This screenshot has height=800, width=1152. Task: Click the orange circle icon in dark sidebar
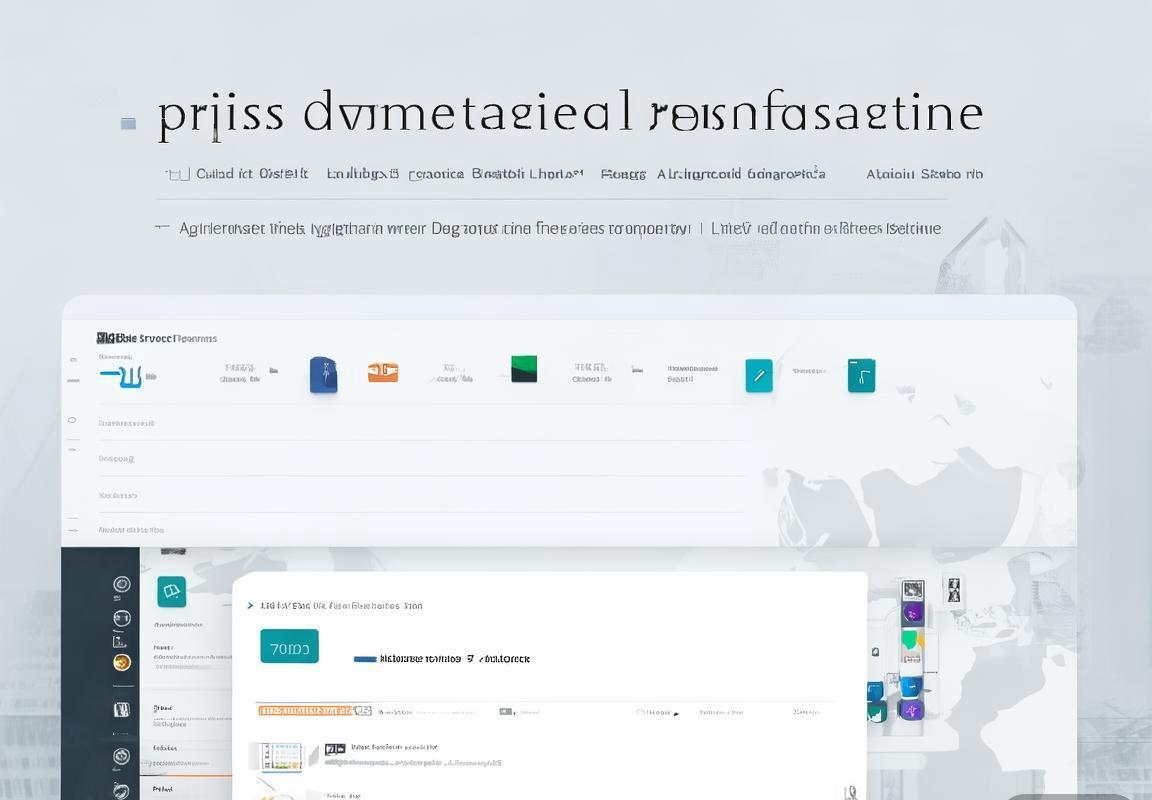click(122, 663)
